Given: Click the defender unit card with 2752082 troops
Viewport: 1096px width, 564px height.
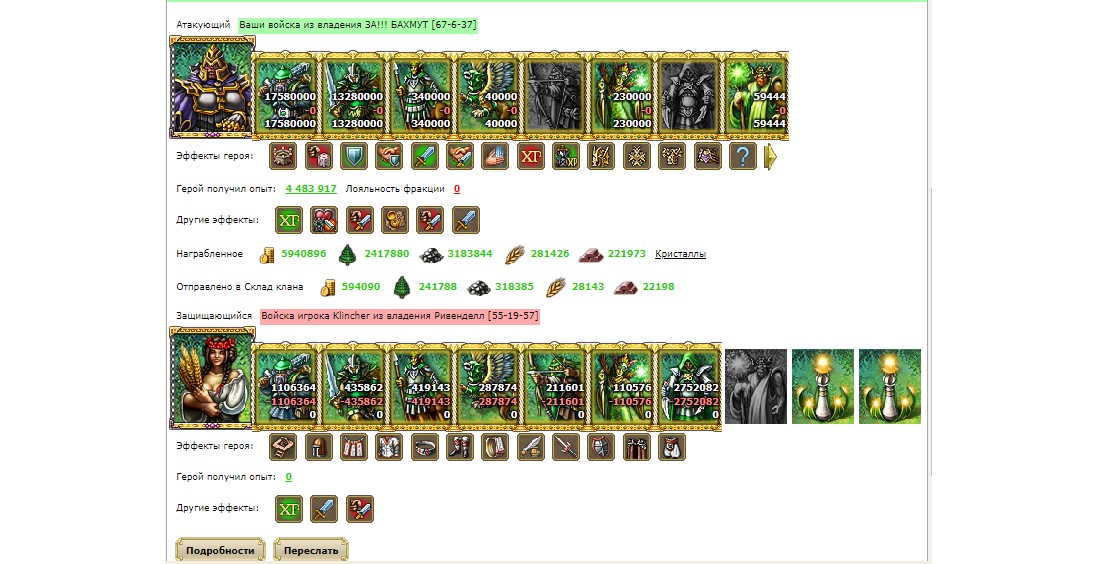Looking at the screenshot, I should click(688, 385).
